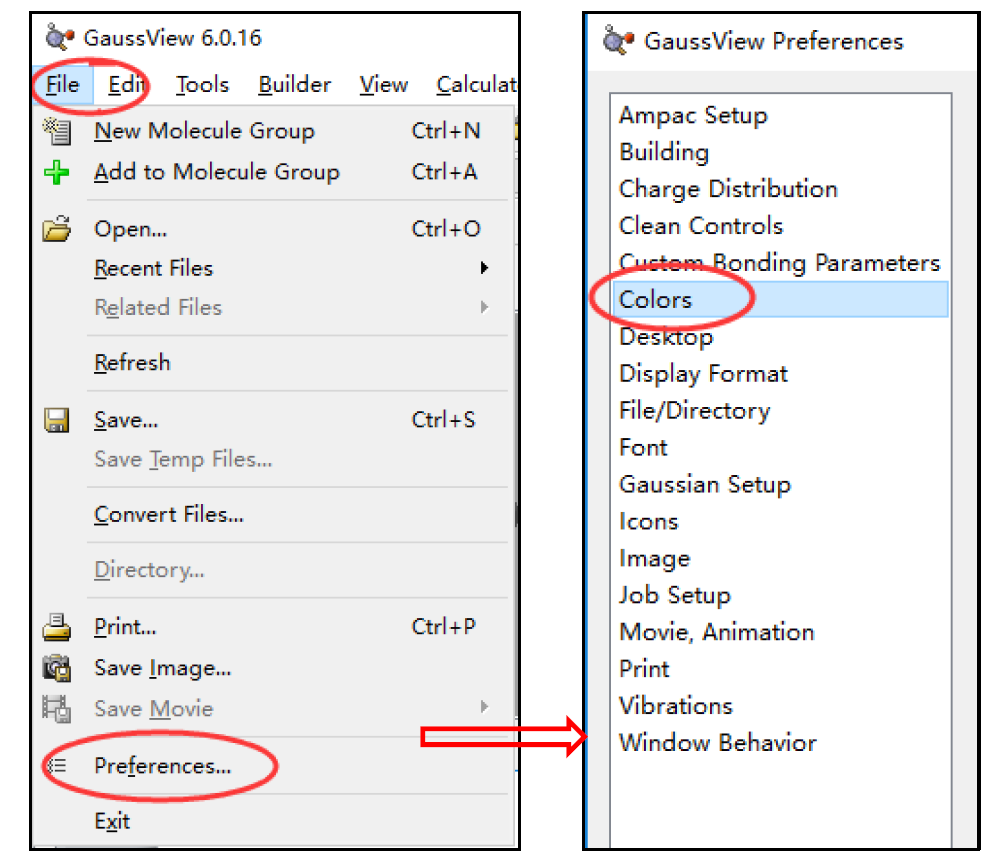Select Display Format preference category
Viewport: 1005px width, 865px height.
(703, 374)
